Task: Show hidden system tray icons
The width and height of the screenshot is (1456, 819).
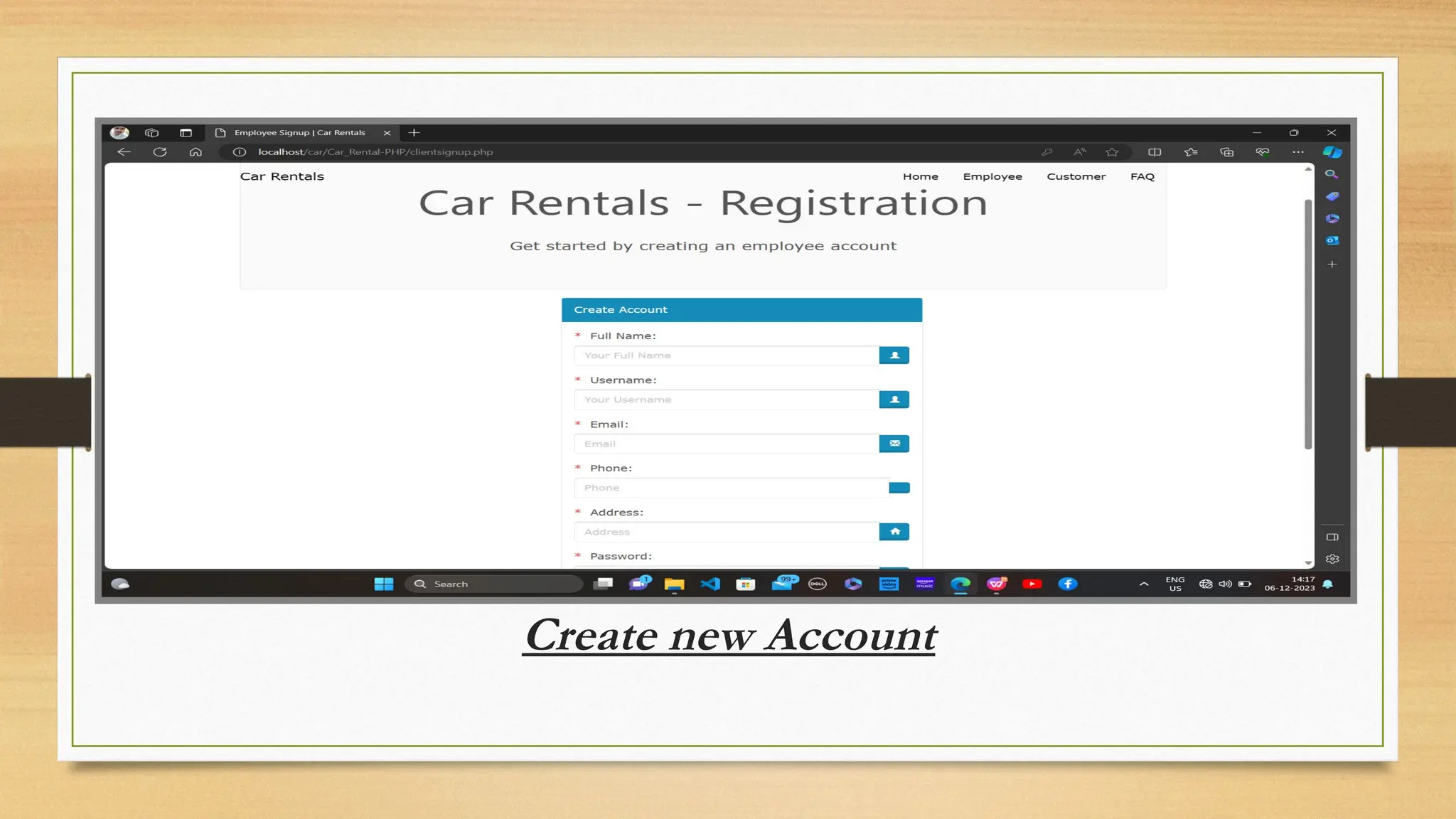Action: [1143, 584]
